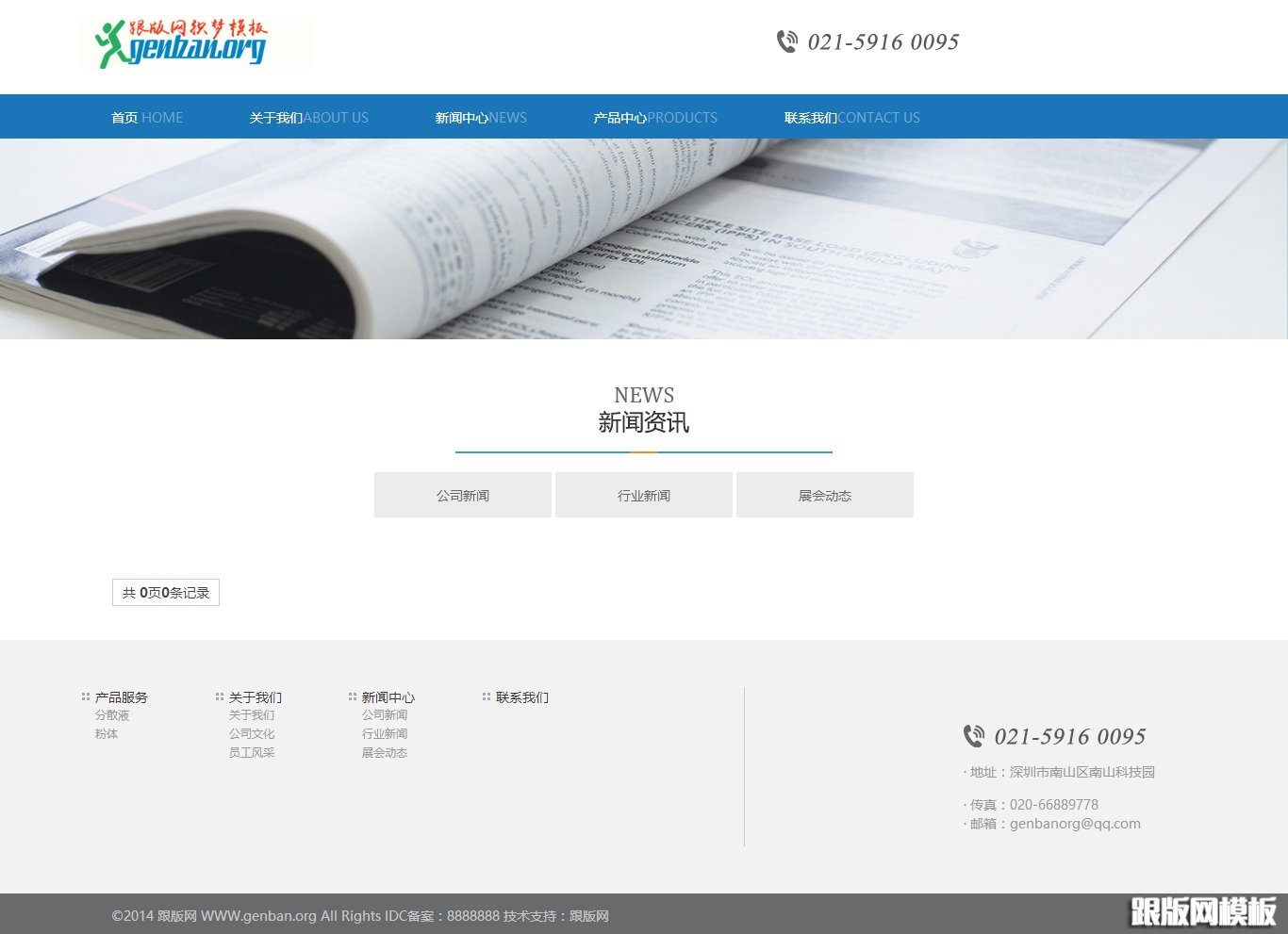Open 展会动态 link in footer
The width and height of the screenshot is (1288, 934).
click(x=385, y=753)
